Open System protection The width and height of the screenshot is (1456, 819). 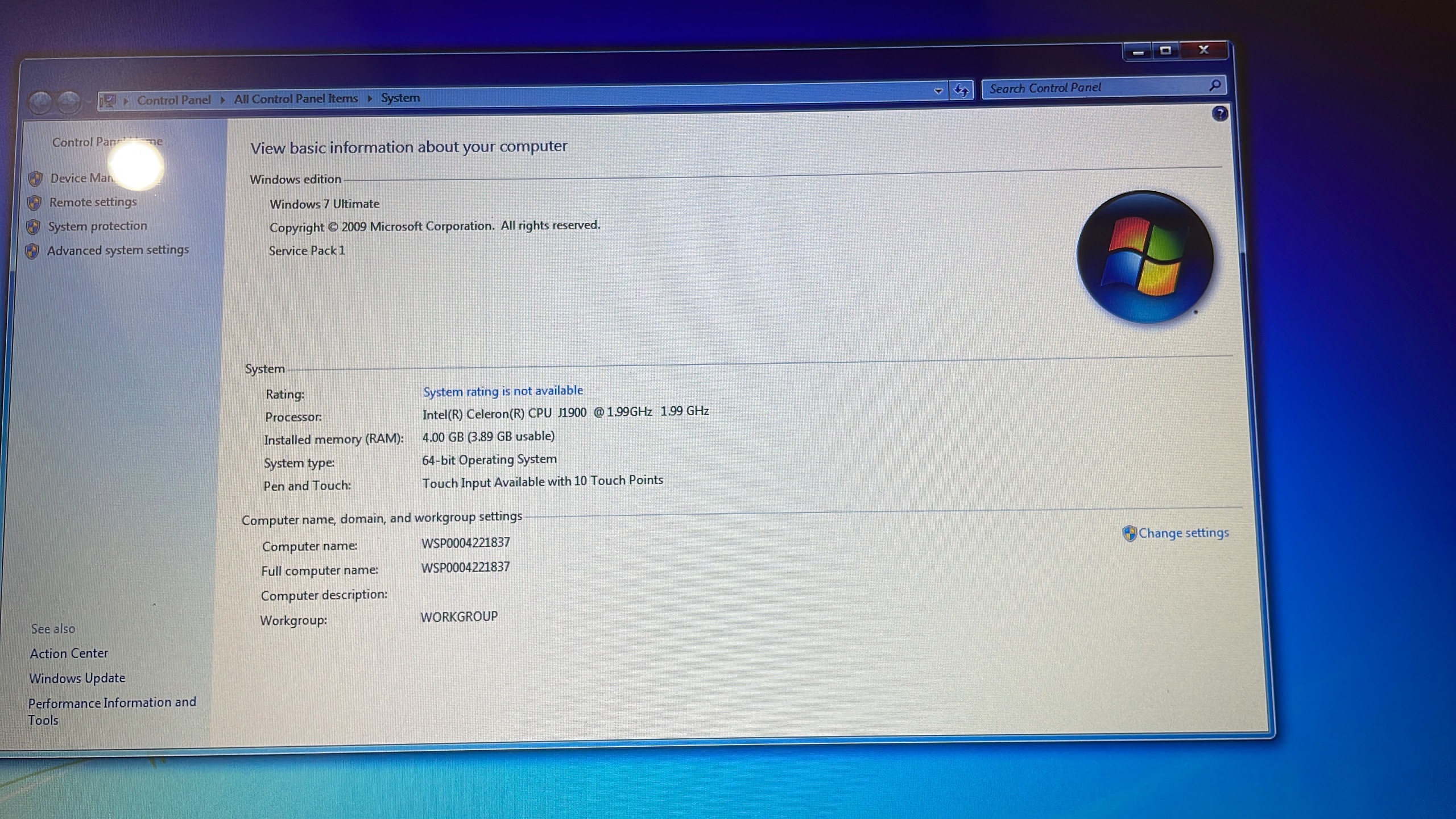coord(97,226)
